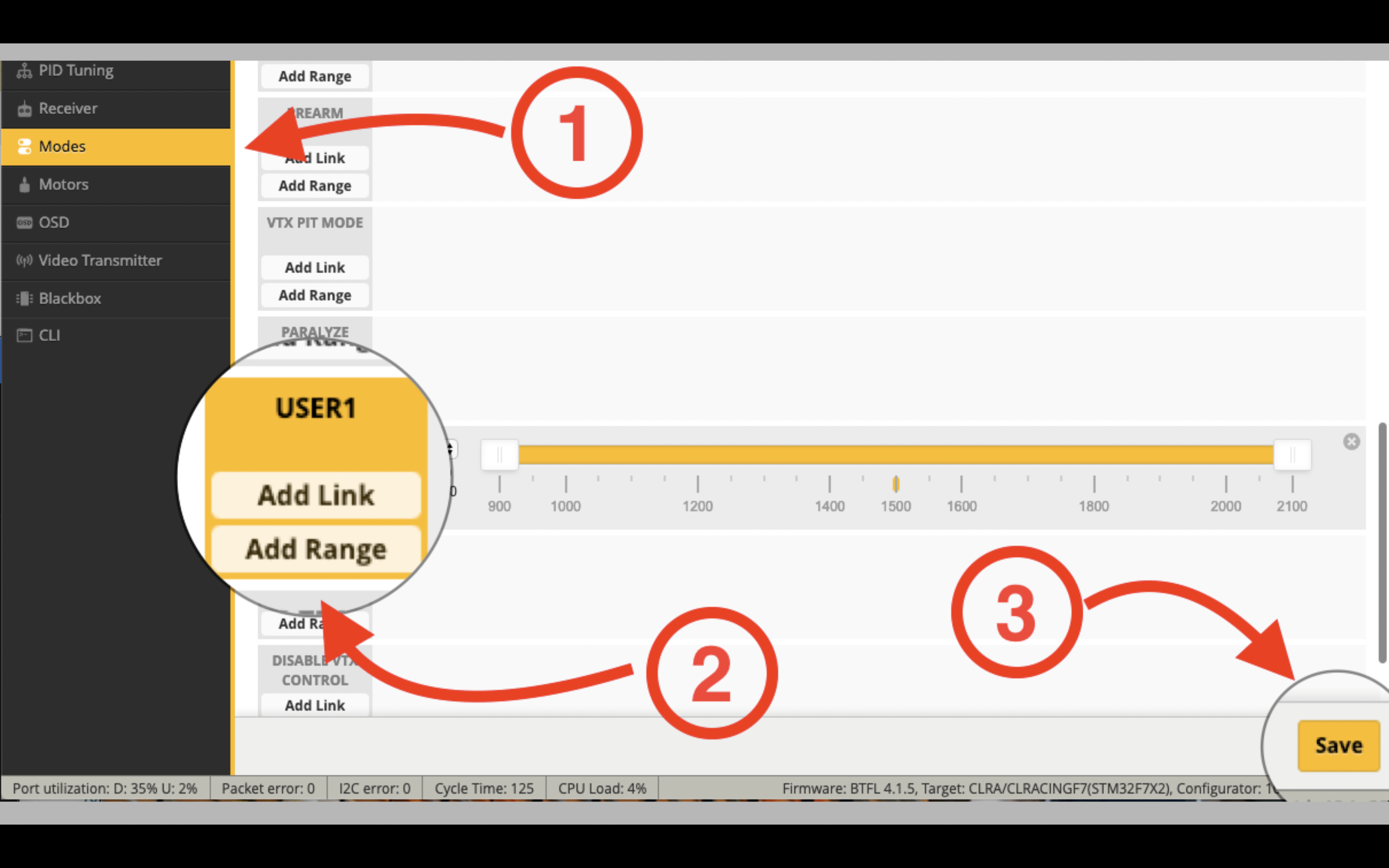Open the Blackbox tab

click(70, 298)
